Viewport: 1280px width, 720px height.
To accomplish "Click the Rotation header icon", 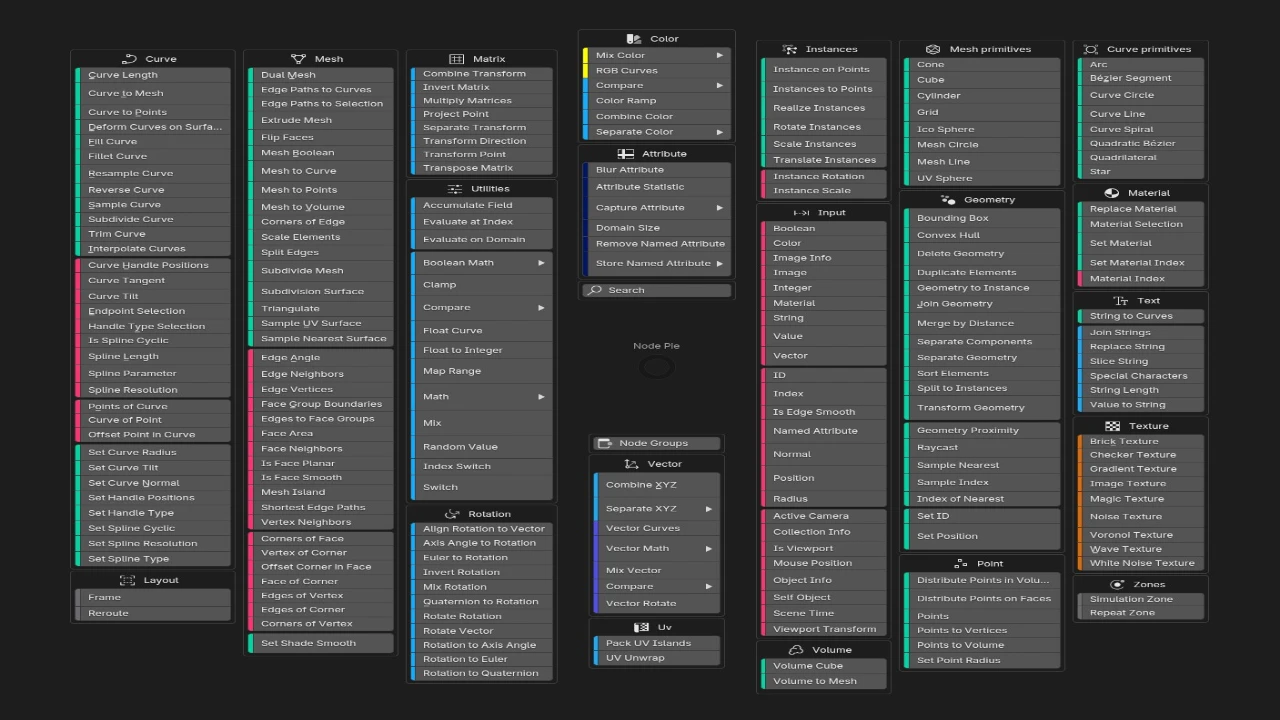I will (x=452, y=514).
